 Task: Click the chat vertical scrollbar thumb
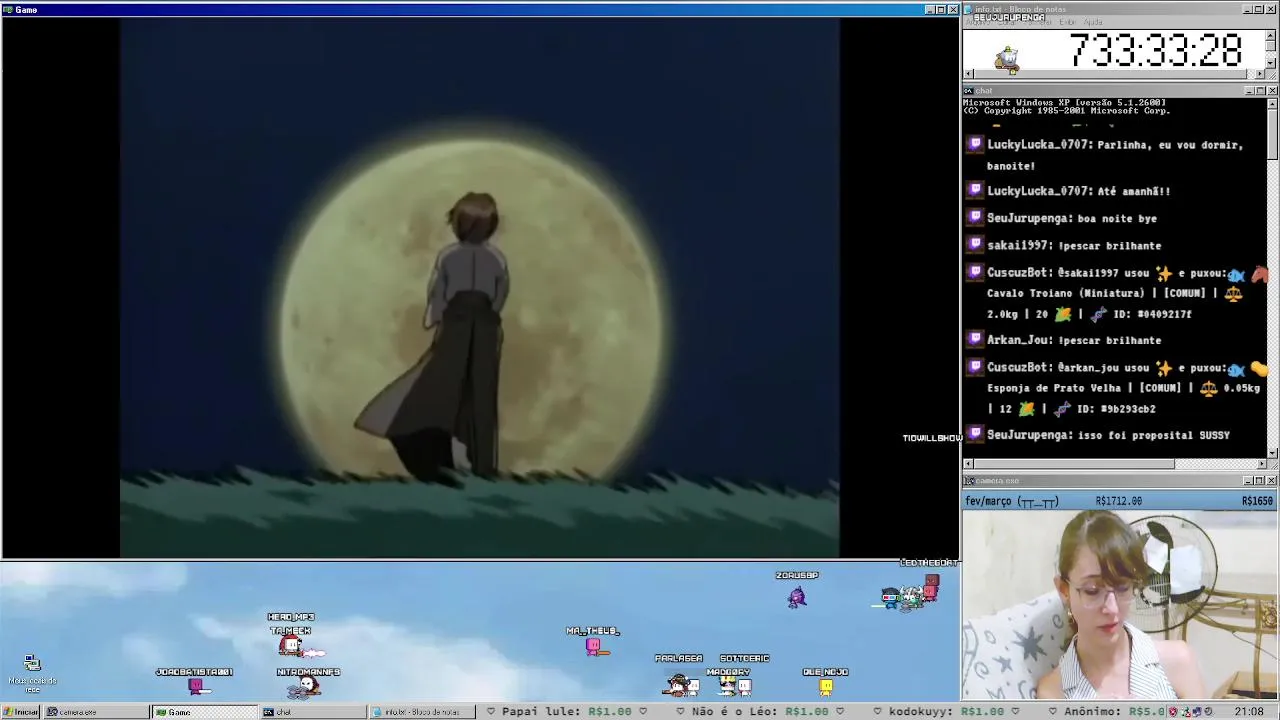click(x=1272, y=133)
